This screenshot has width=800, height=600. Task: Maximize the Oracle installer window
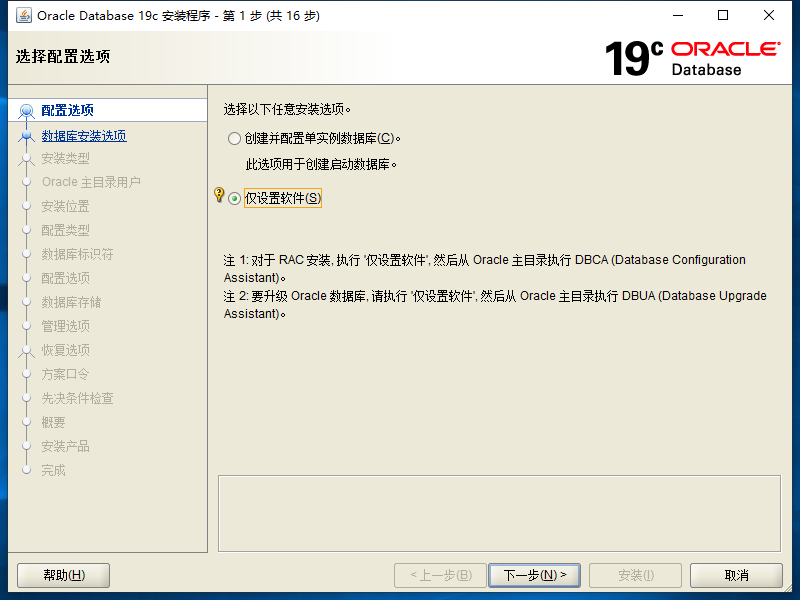(723, 15)
